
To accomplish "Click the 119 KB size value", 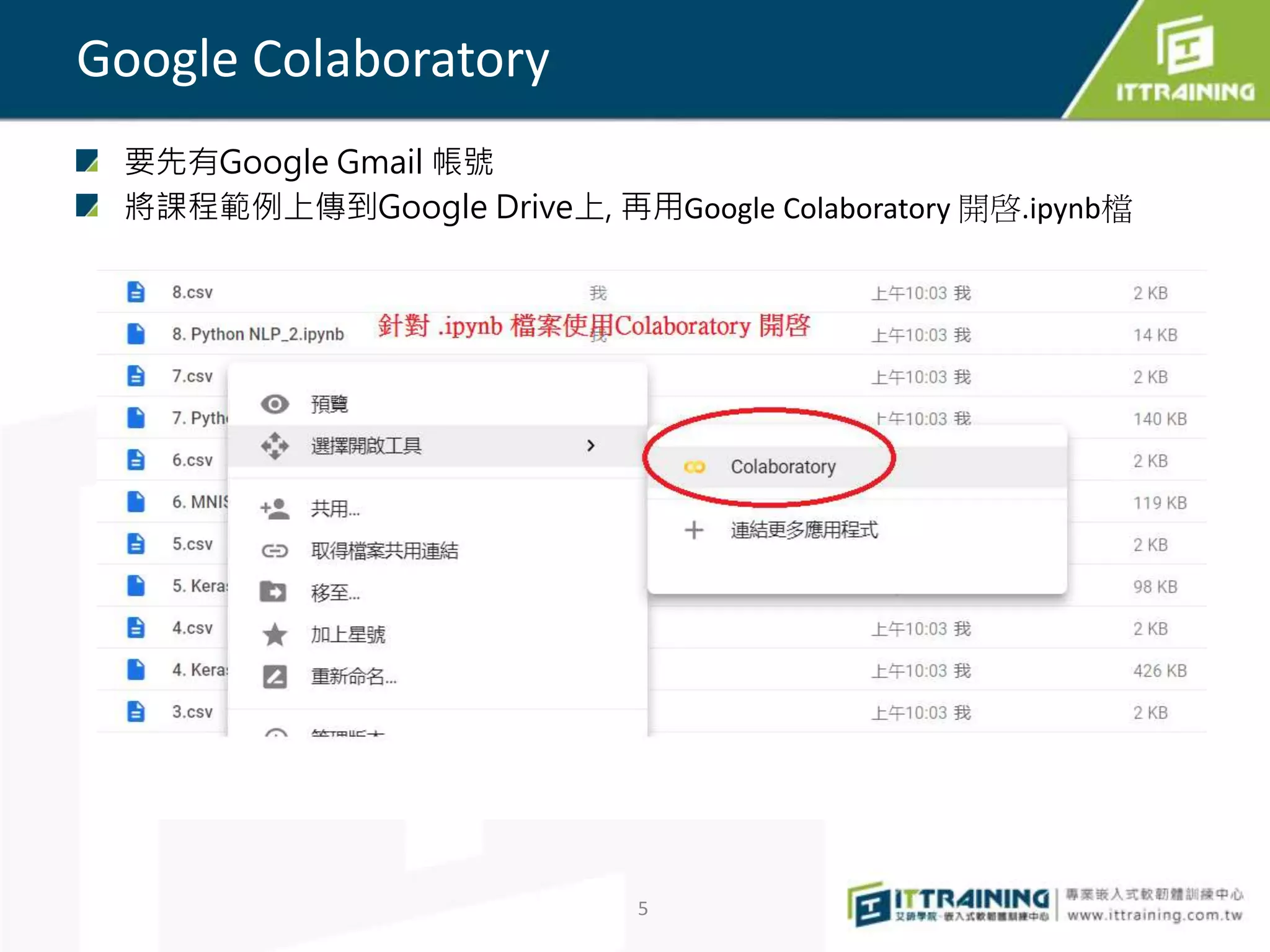I will [x=1160, y=503].
